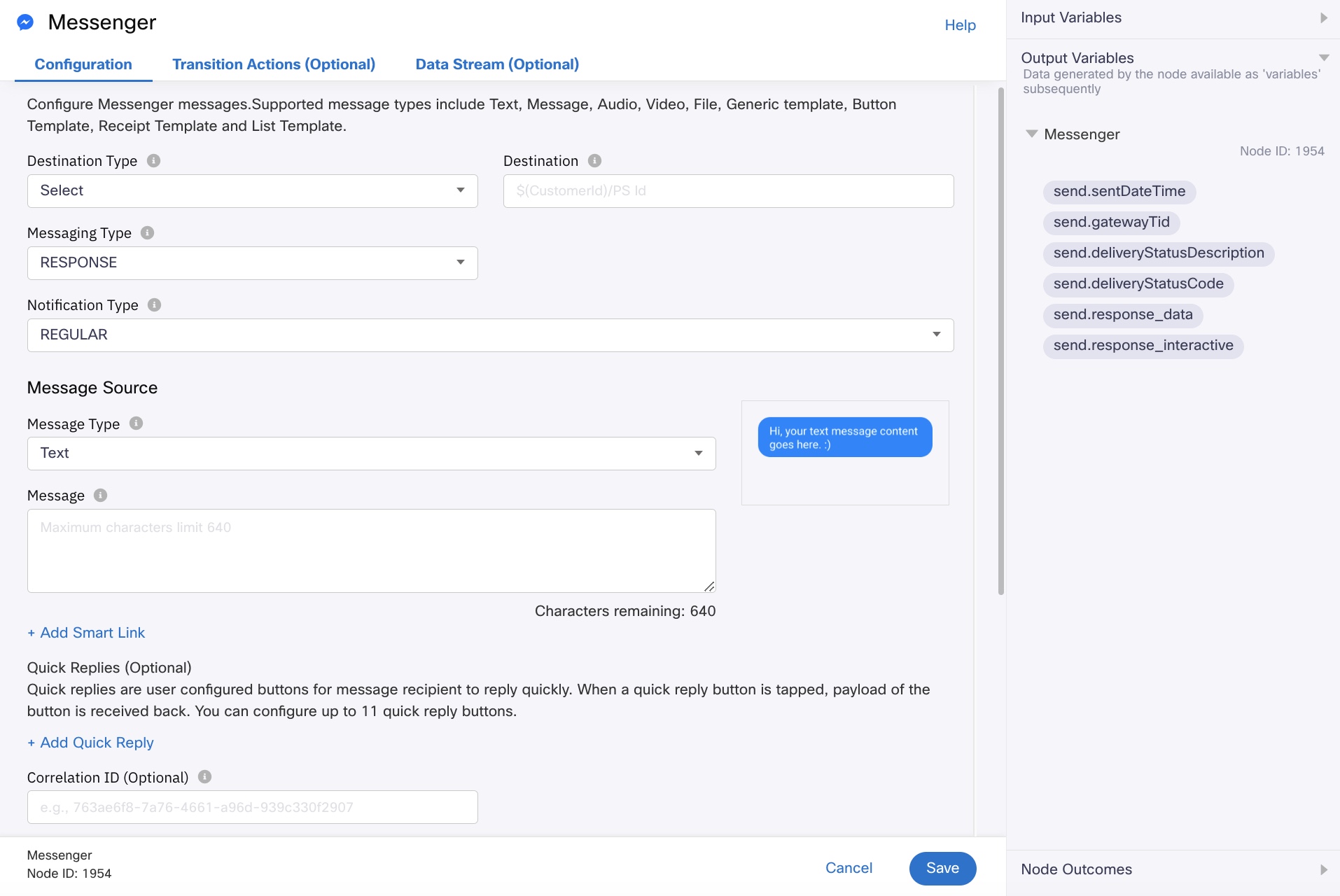The width and height of the screenshot is (1340, 896).
Task: Click info icon next to Destination Type
Action: pyautogui.click(x=153, y=161)
